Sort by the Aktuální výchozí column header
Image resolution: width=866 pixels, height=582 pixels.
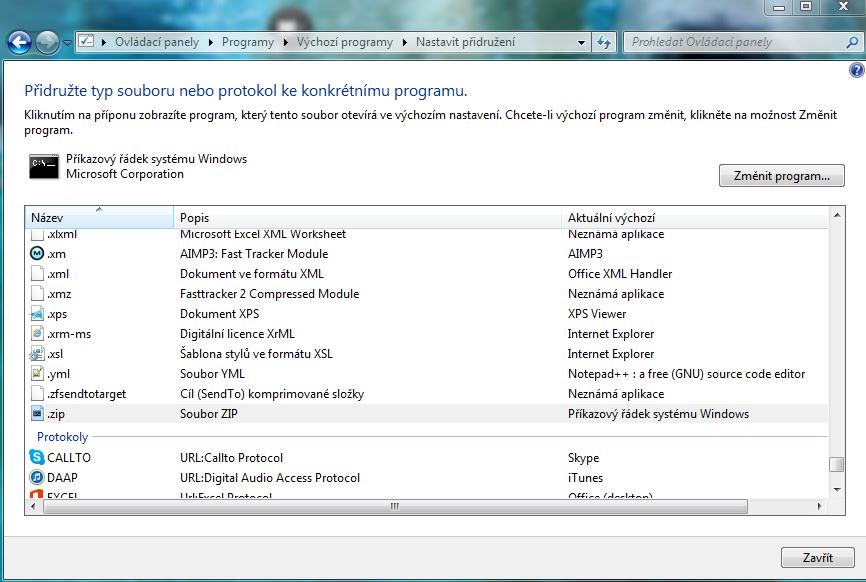[x=695, y=218]
